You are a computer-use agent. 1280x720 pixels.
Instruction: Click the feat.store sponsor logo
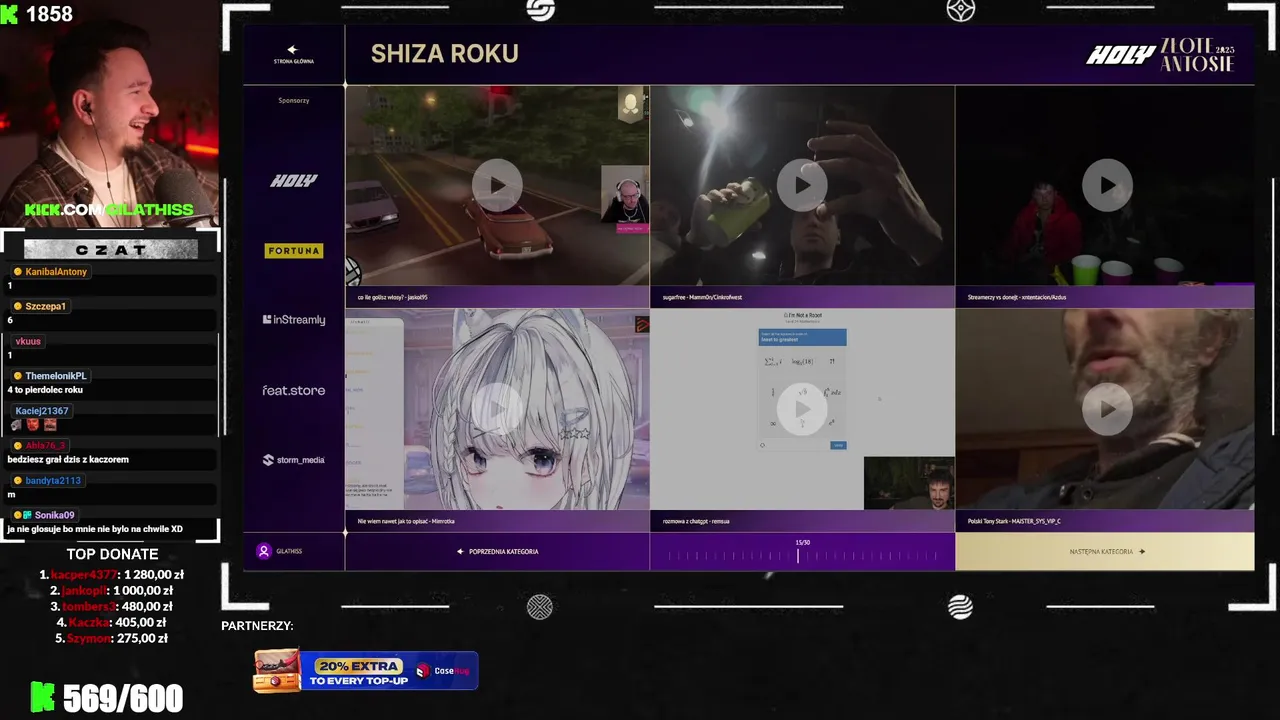point(294,390)
